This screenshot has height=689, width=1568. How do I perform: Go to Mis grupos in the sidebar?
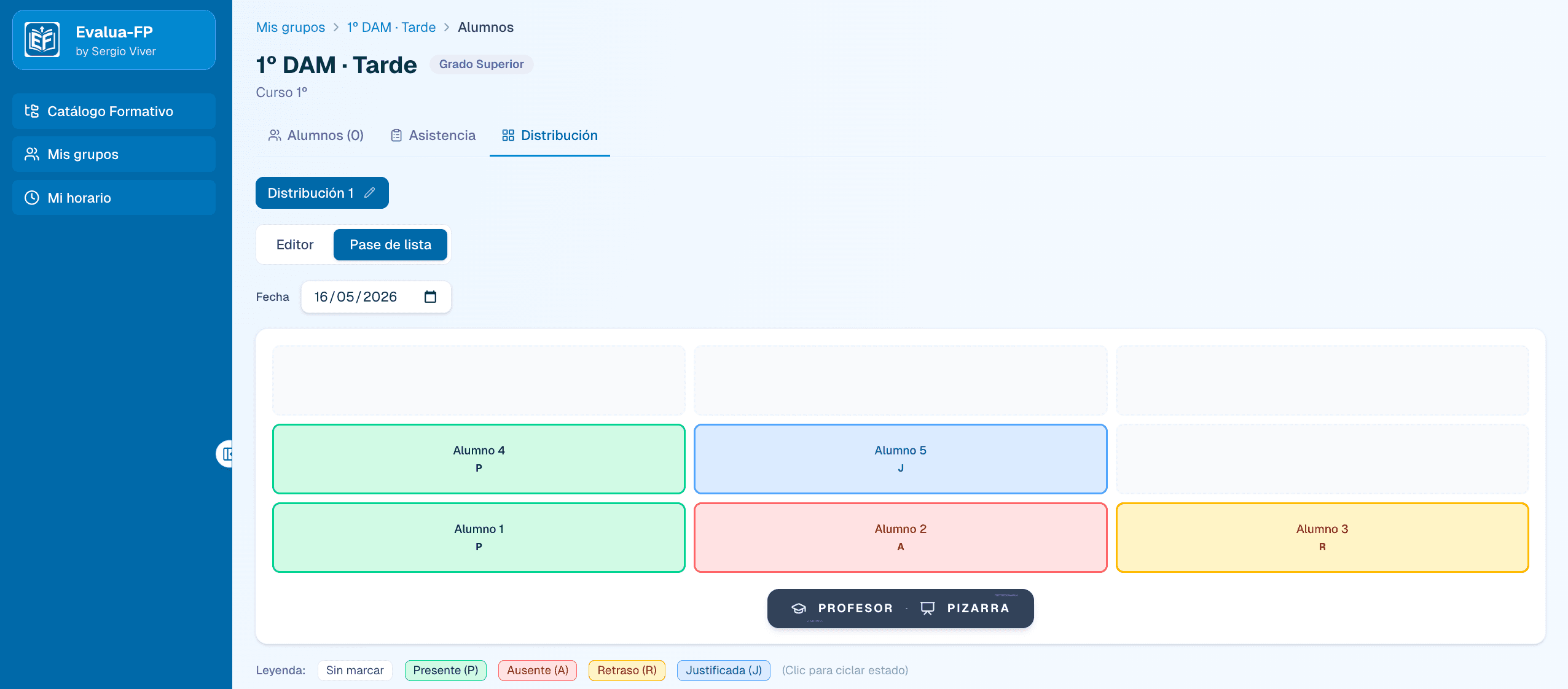[x=114, y=154]
